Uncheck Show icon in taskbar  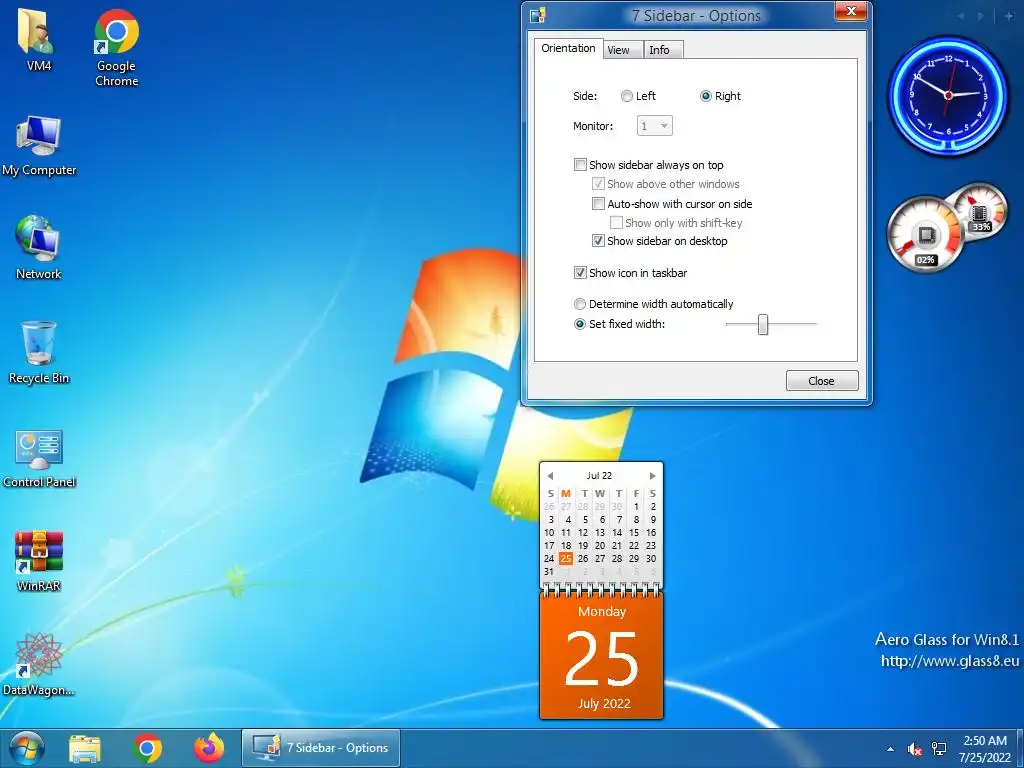(580, 273)
